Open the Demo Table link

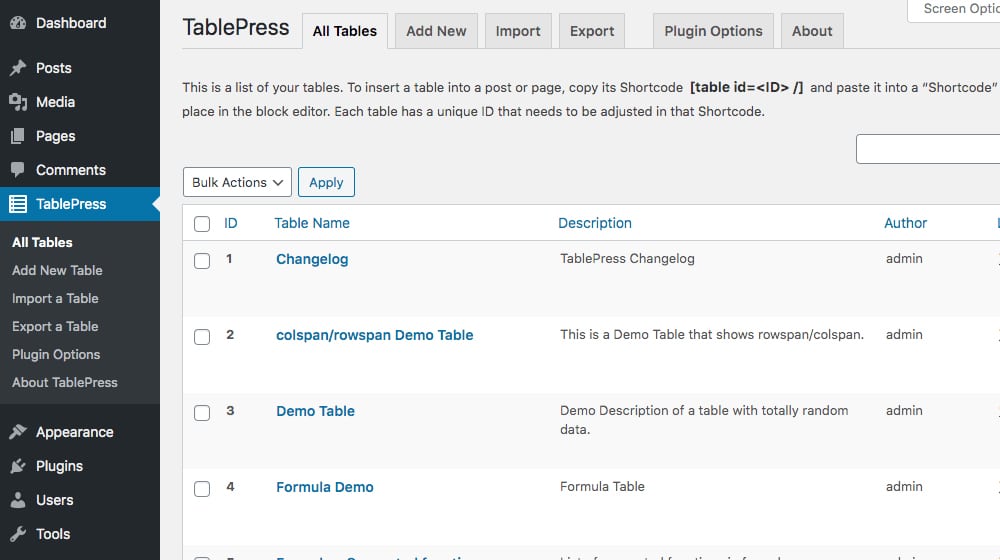tap(315, 411)
